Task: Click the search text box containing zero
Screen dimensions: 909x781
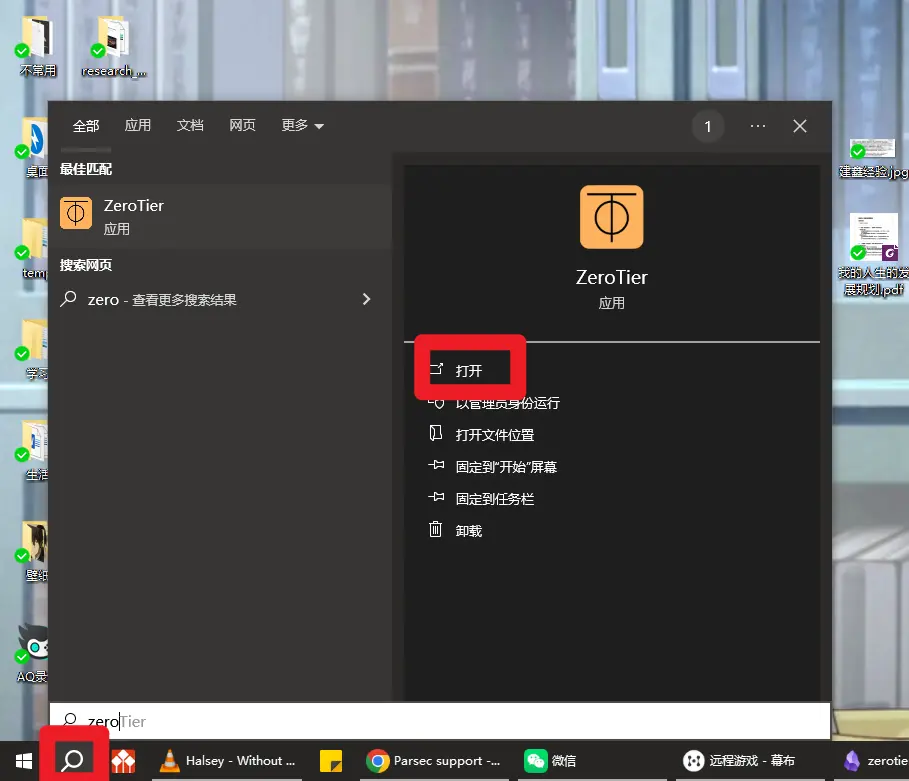Action: click(440, 721)
